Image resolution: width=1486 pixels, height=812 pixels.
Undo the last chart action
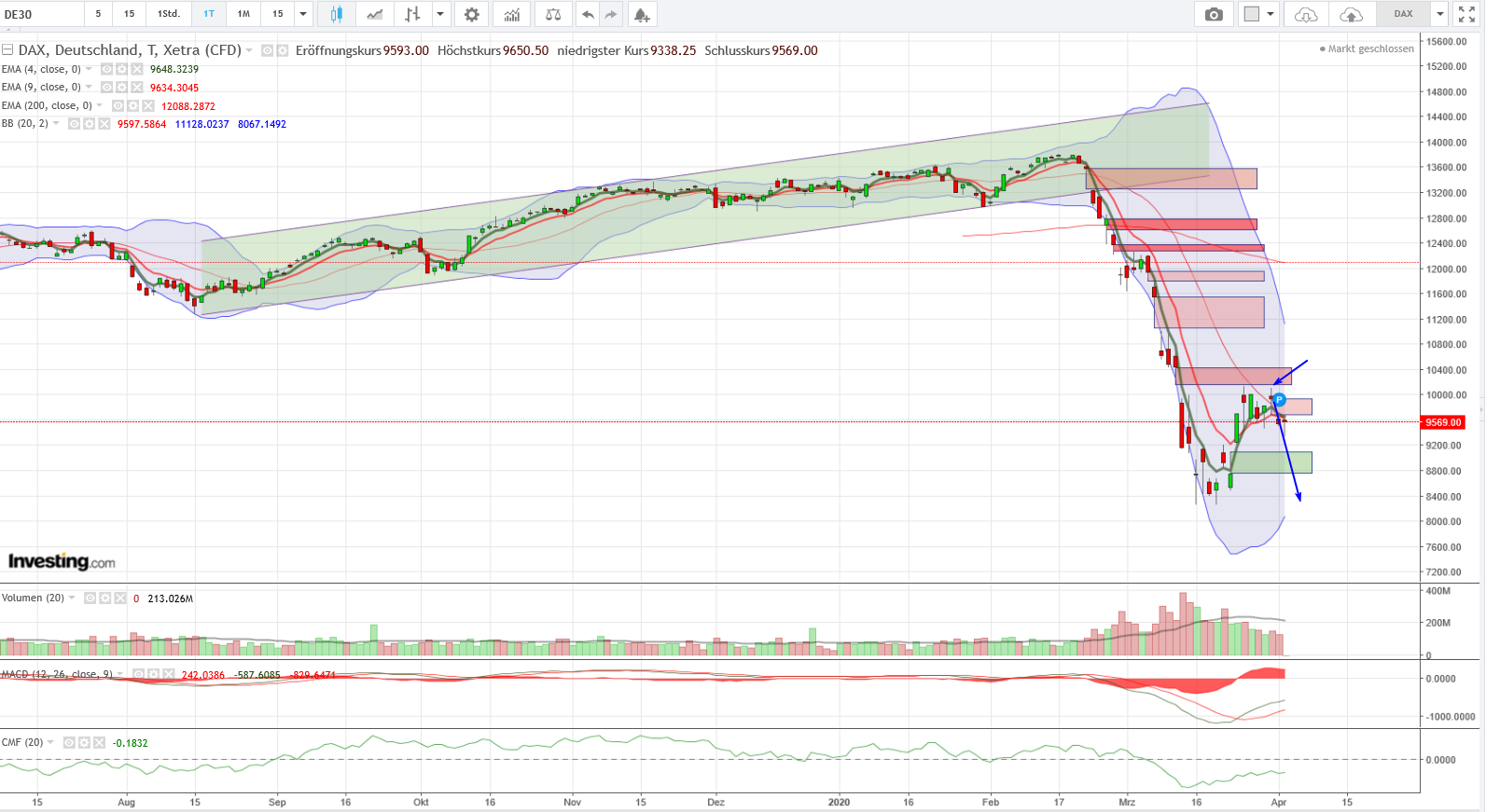click(588, 14)
